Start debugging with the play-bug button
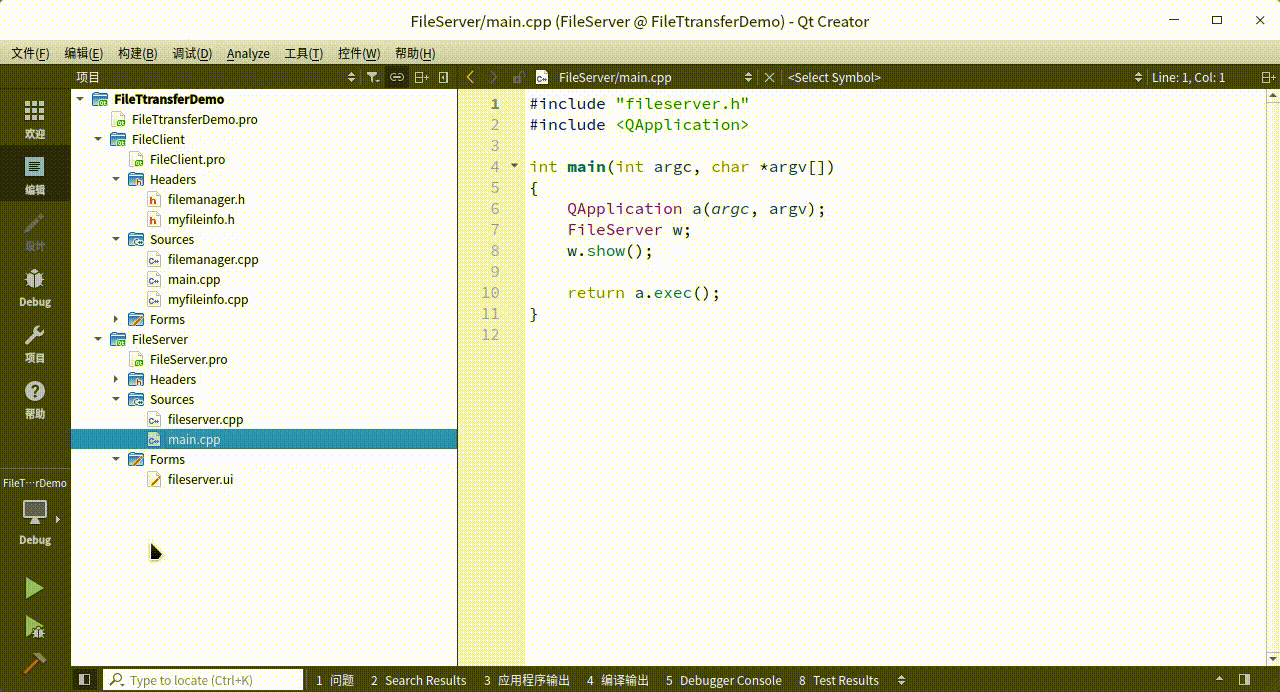This screenshot has height=692, width=1280. [x=35, y=627]
